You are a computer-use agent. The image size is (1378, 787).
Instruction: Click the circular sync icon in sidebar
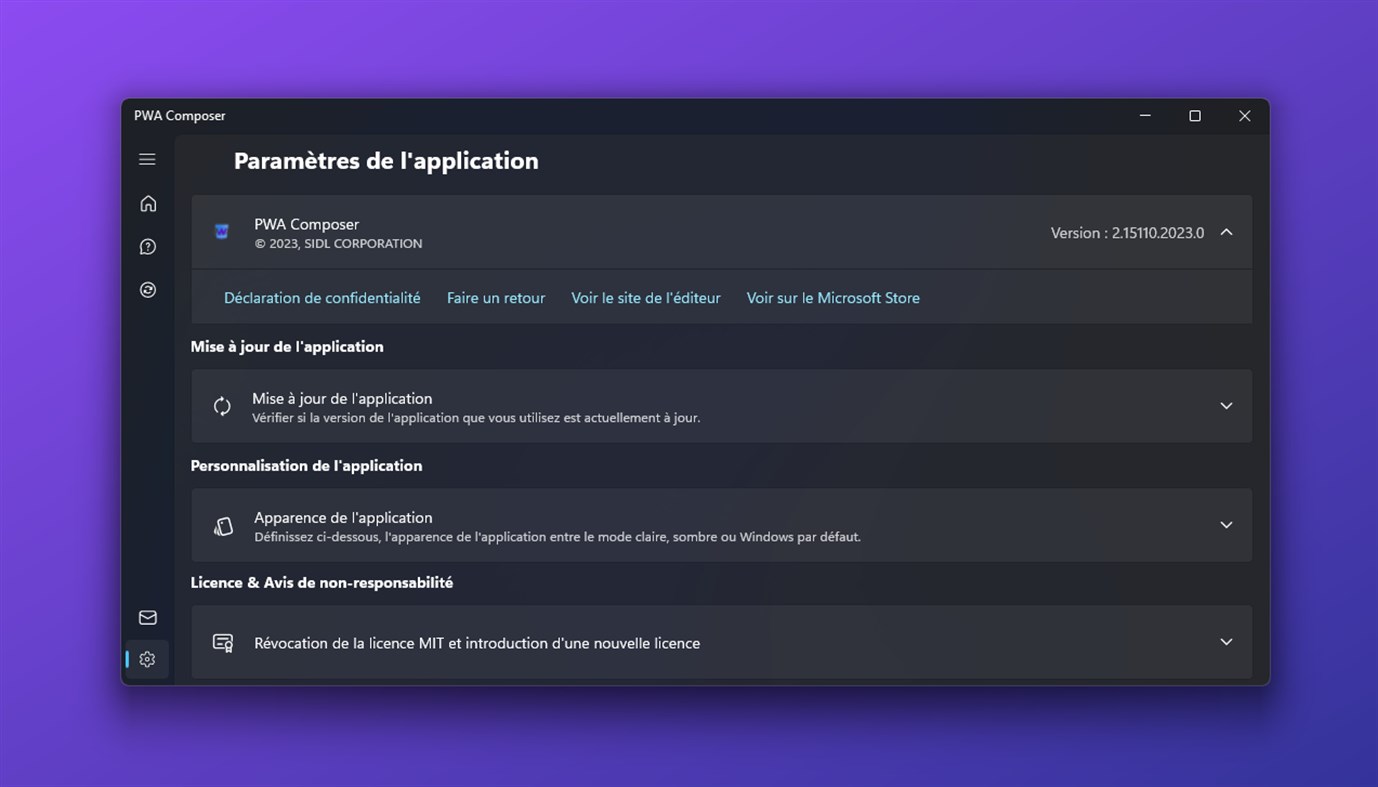(148, 290)
